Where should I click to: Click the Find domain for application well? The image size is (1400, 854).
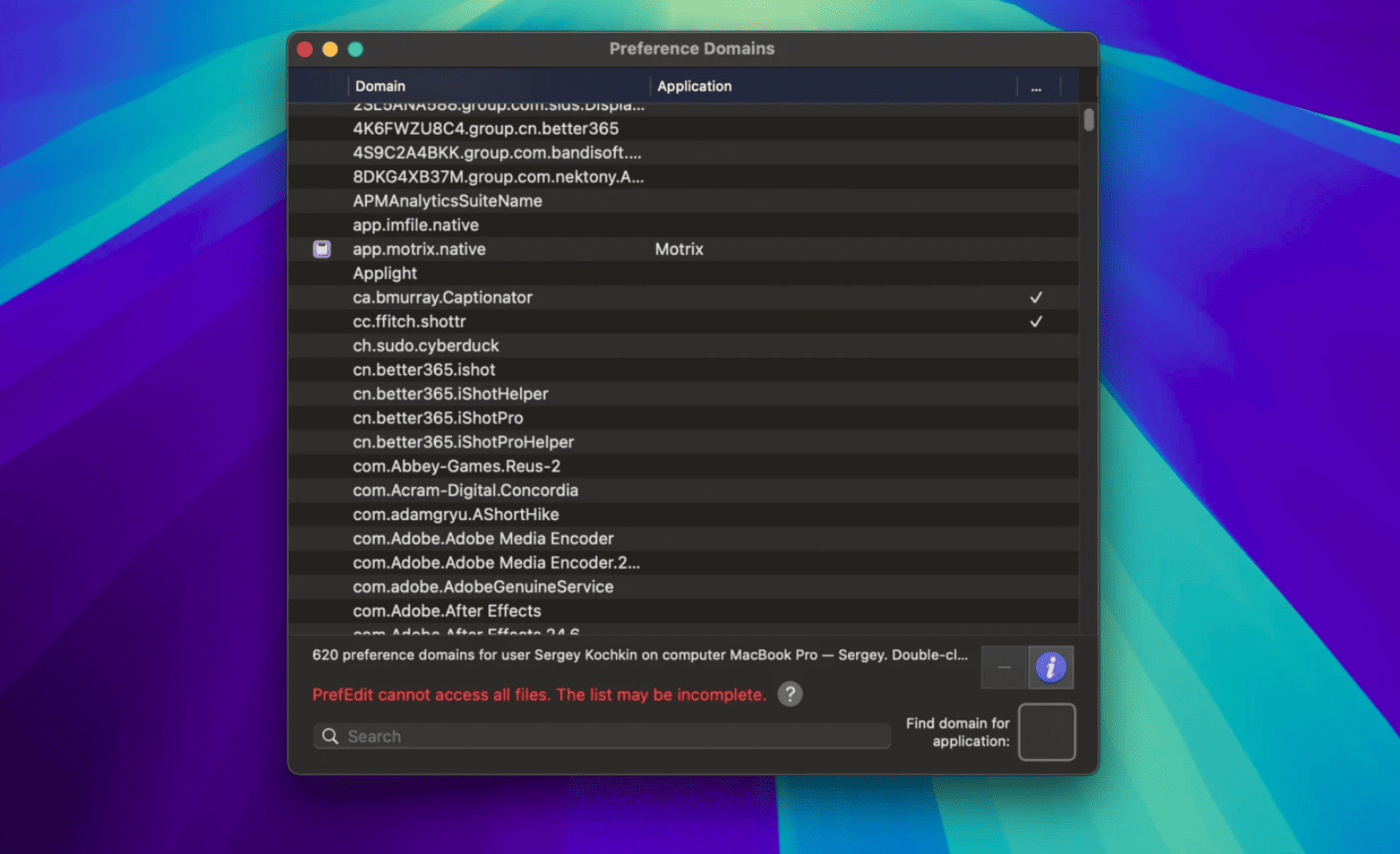(1046, 732)
